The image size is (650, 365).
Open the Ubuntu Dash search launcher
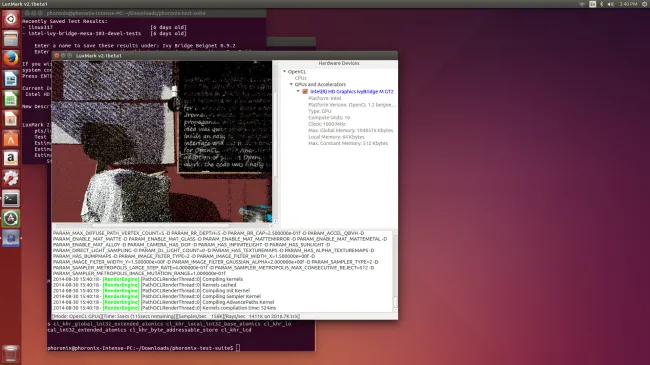[x=11, y=19]
